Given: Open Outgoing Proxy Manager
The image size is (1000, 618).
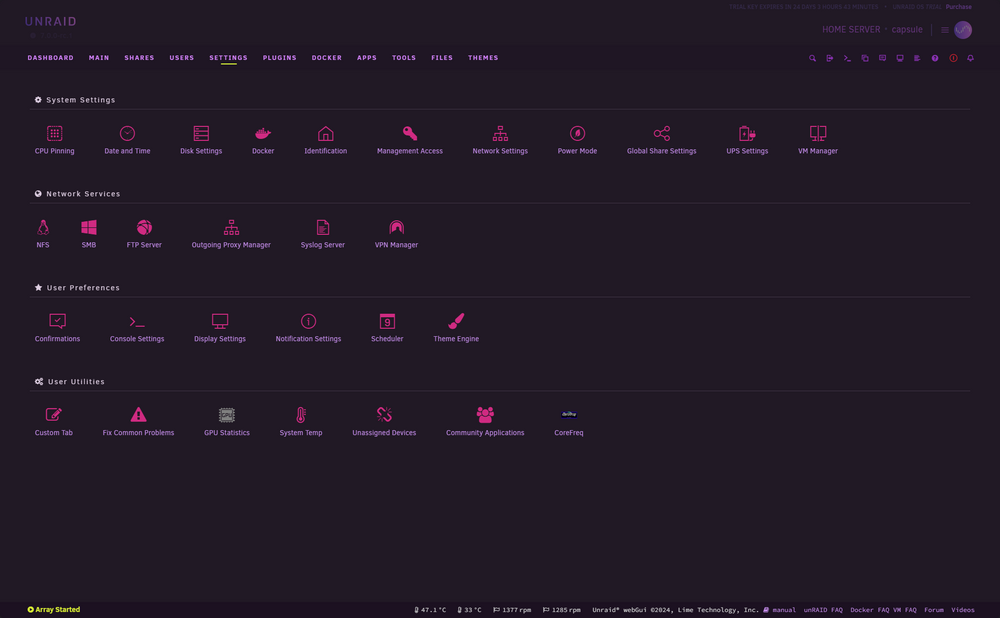Looking at the screenshot, I should point(231,234).
